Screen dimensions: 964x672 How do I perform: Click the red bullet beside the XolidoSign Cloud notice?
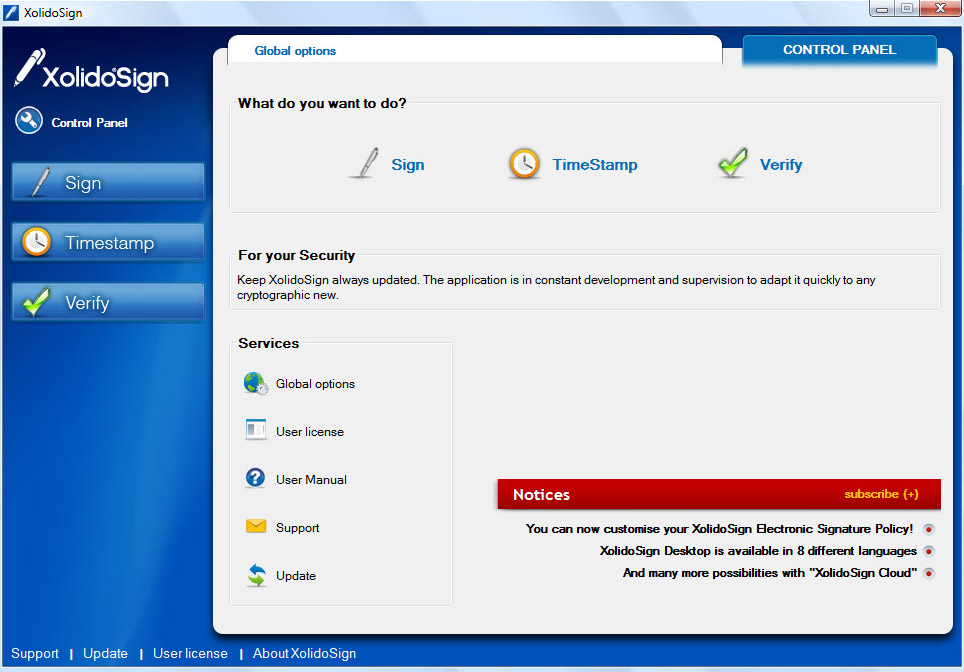pos(929,574)
